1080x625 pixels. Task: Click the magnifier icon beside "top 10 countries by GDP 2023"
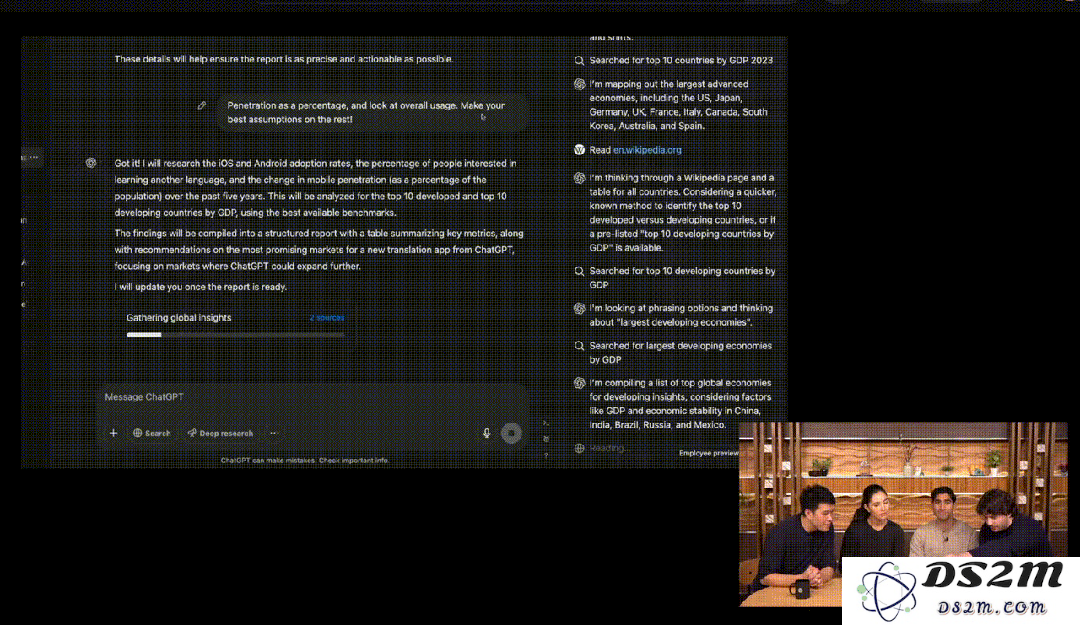click(x=579, y=61)
